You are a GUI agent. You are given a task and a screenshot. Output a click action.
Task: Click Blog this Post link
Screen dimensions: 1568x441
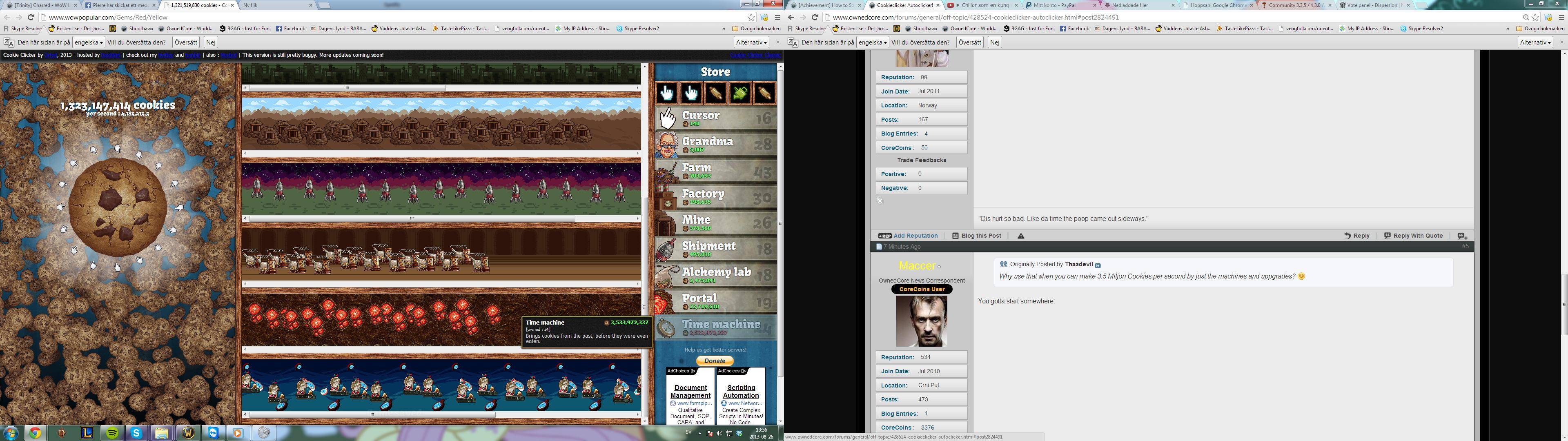pos(977,236)
